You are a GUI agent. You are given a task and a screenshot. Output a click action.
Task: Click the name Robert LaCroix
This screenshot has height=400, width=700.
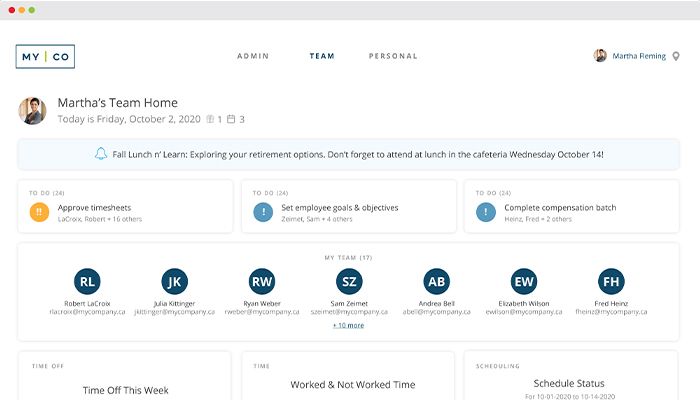coord(87,304)
